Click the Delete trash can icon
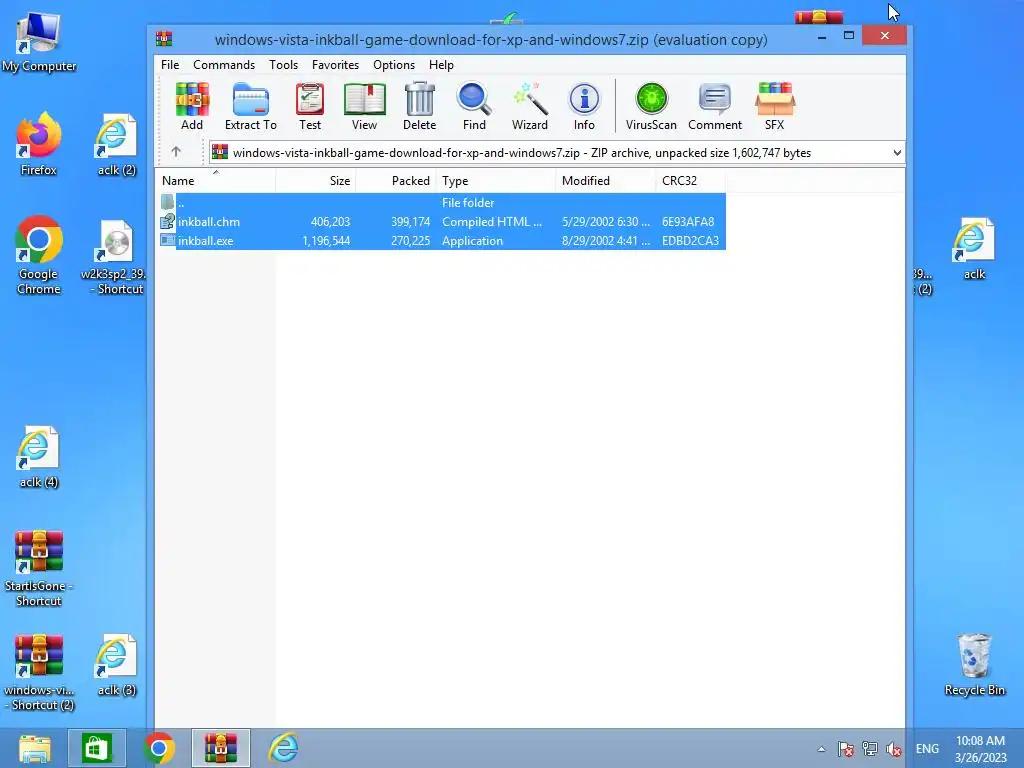This screenshot has width=1024, height=768. pos(419,106)
